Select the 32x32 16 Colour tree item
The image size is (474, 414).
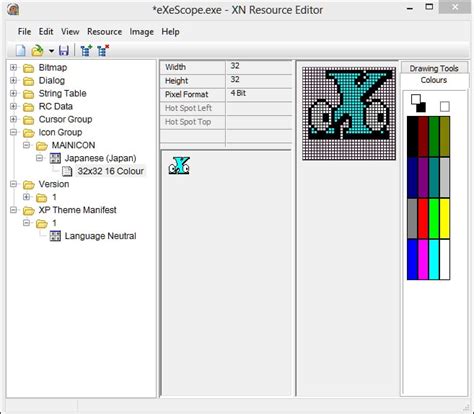pos(110,171)
